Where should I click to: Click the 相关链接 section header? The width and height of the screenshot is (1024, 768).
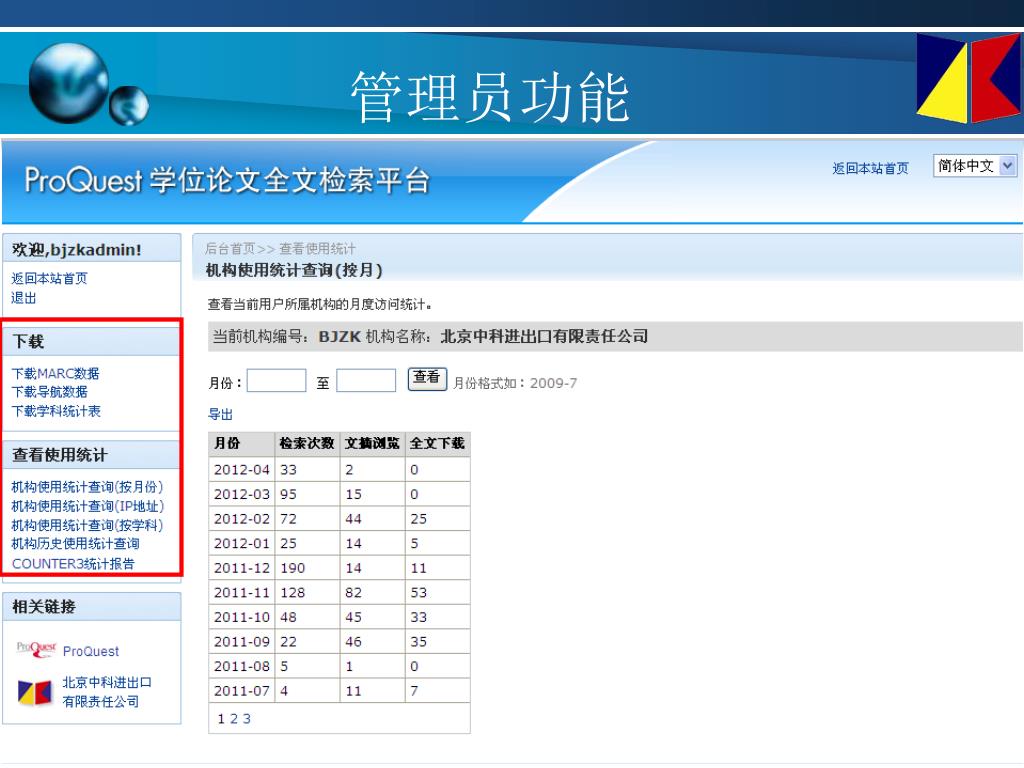click(x=92, y=607)
